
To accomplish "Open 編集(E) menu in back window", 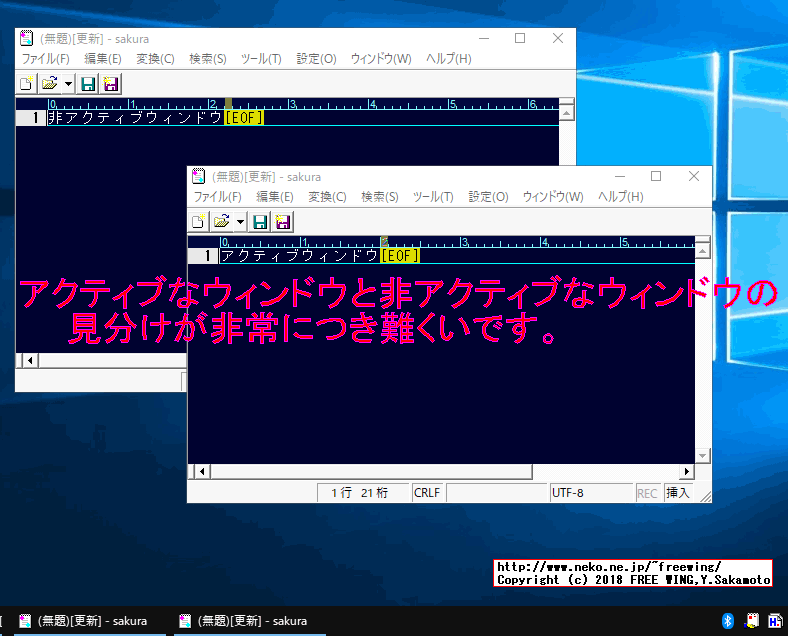I will coord(103,58).
